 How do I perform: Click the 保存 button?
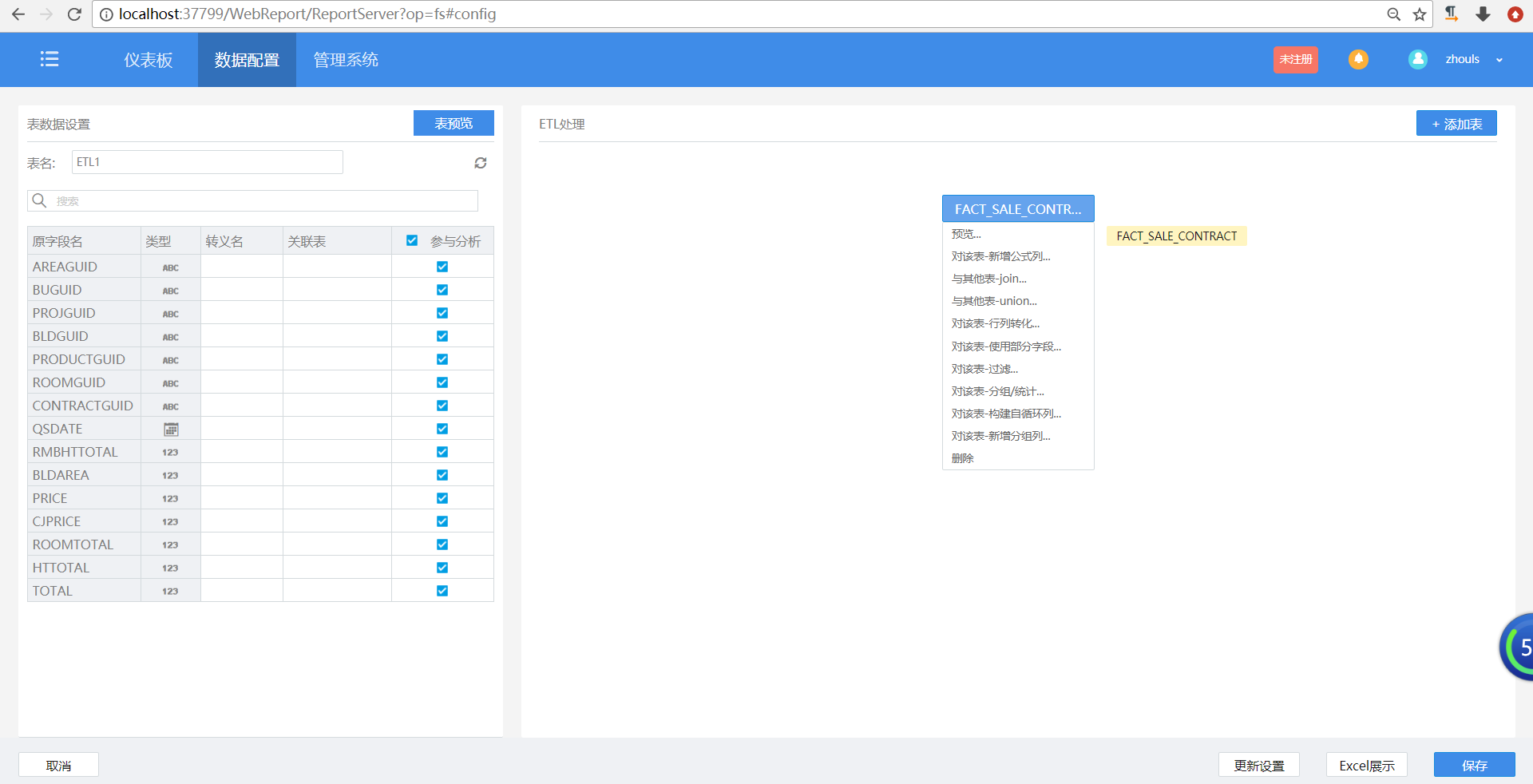(1475, 765)
